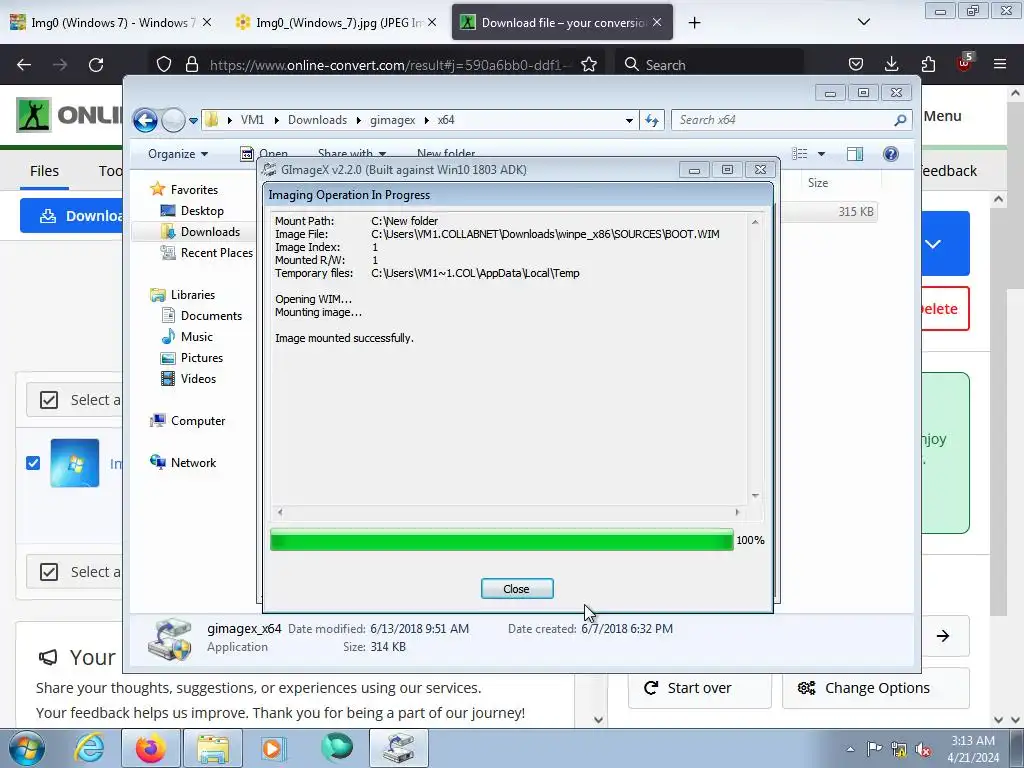This screenshot has width=1024, height=768.
Task: Bookmark this page with the star icon
Action: pos(588,64)
